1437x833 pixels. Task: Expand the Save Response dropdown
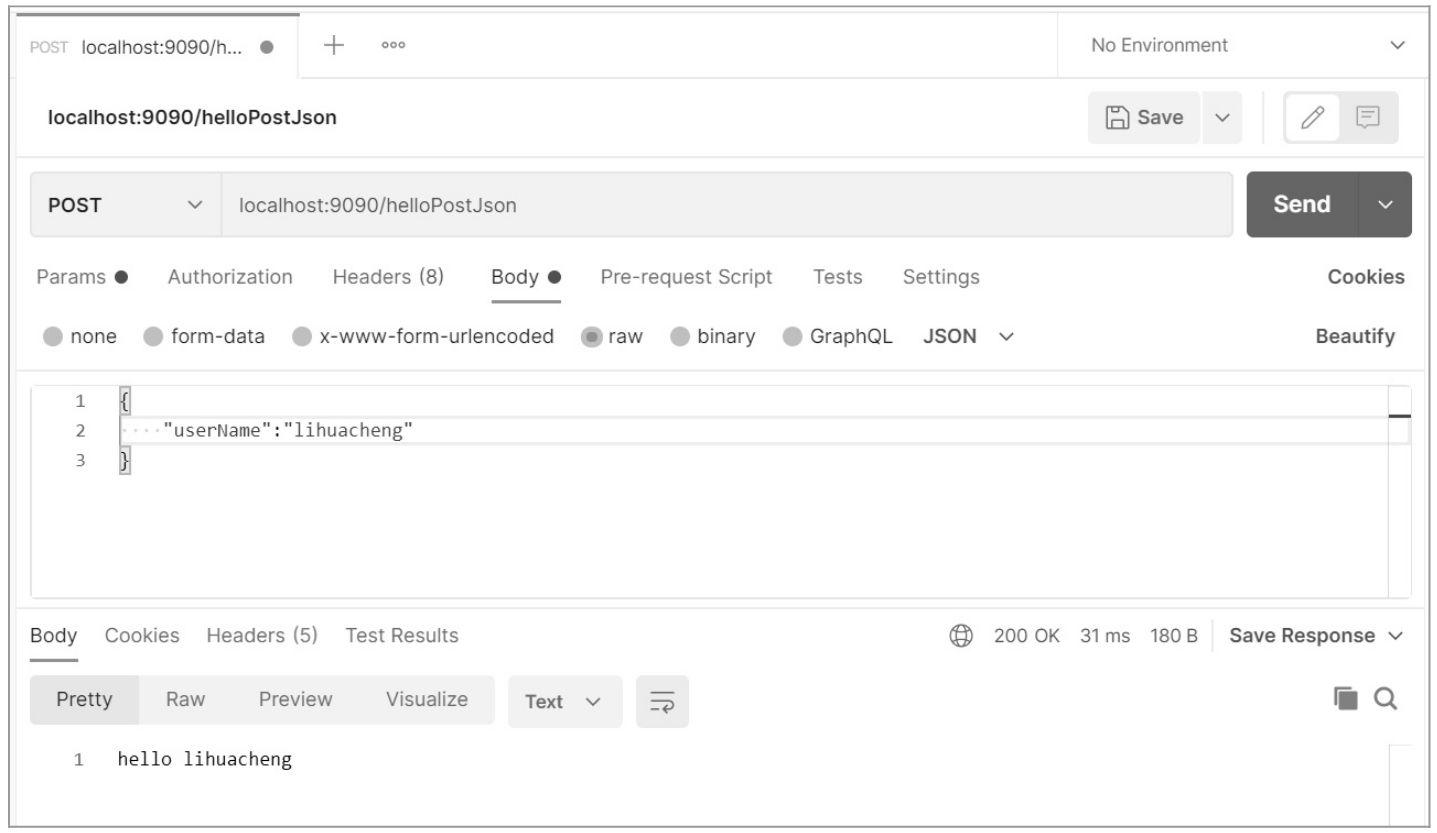1316,636
